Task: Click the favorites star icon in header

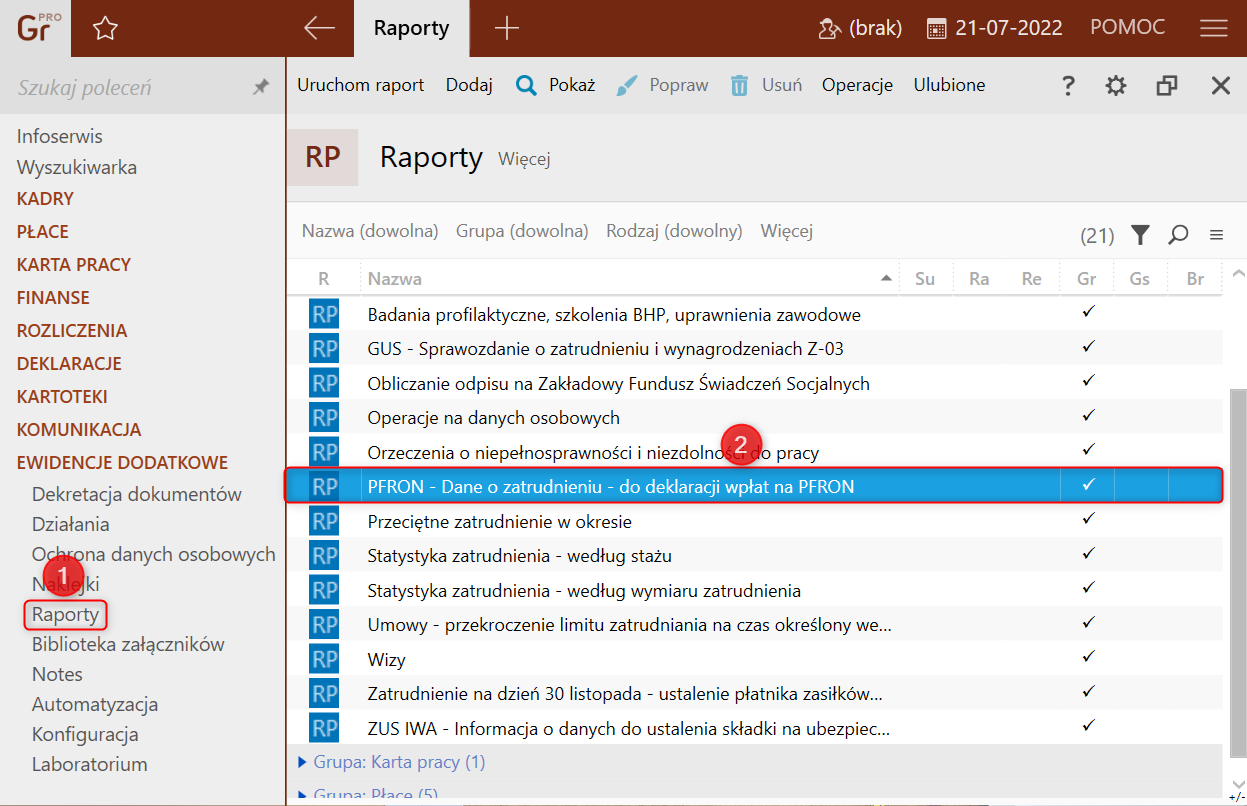Action: tap(105, 29)
